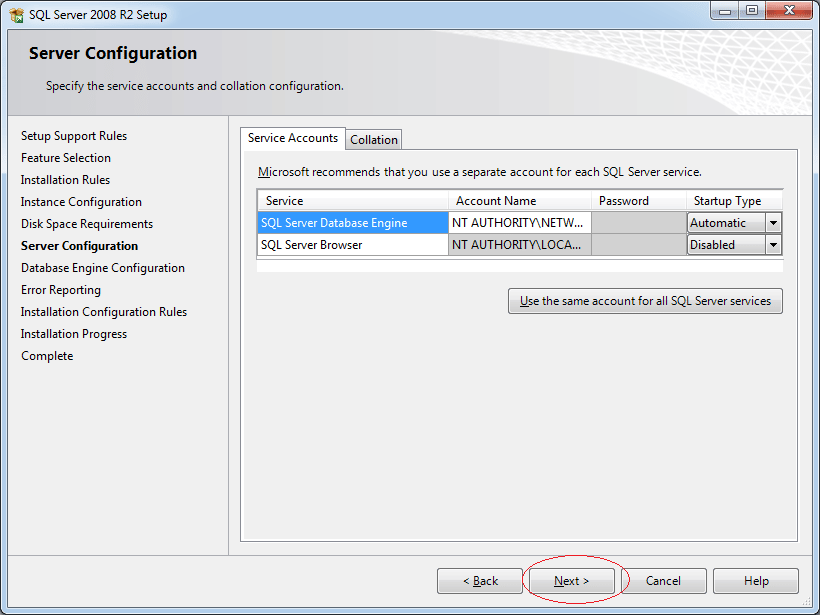This screenshot has width=820, height=615.
Task: Open setup Help
Action: [756, 581]
